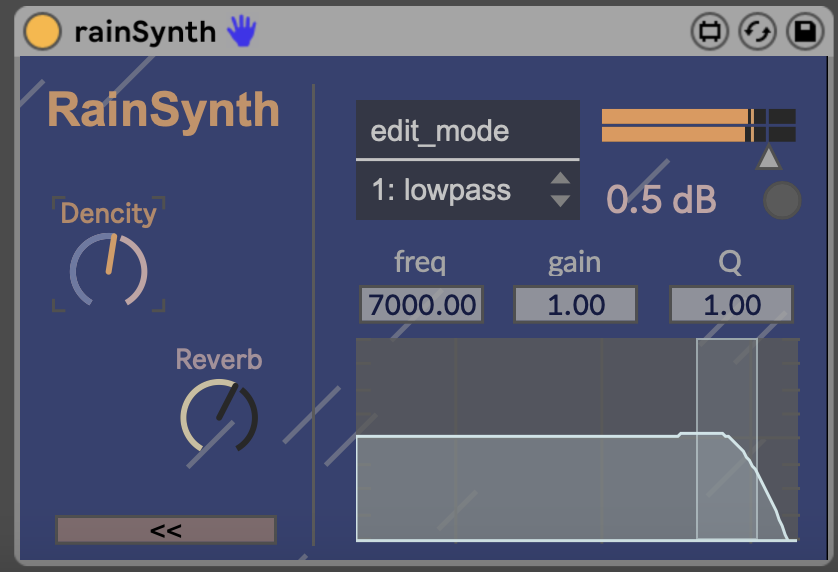Viewport: 838px width, 572px height.
Task: Open the device show/hide window icon
Action: tap(709, 32)
